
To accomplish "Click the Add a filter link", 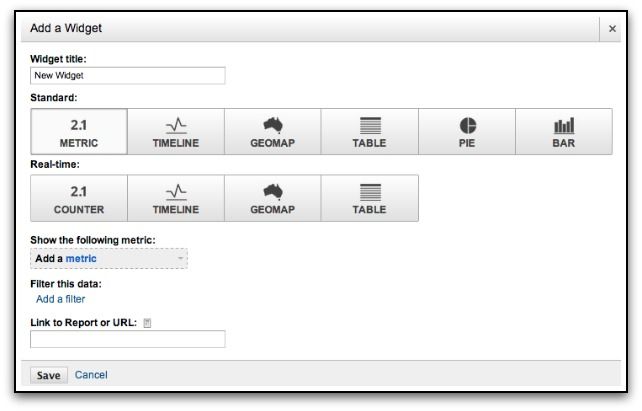I will point(61,299).
